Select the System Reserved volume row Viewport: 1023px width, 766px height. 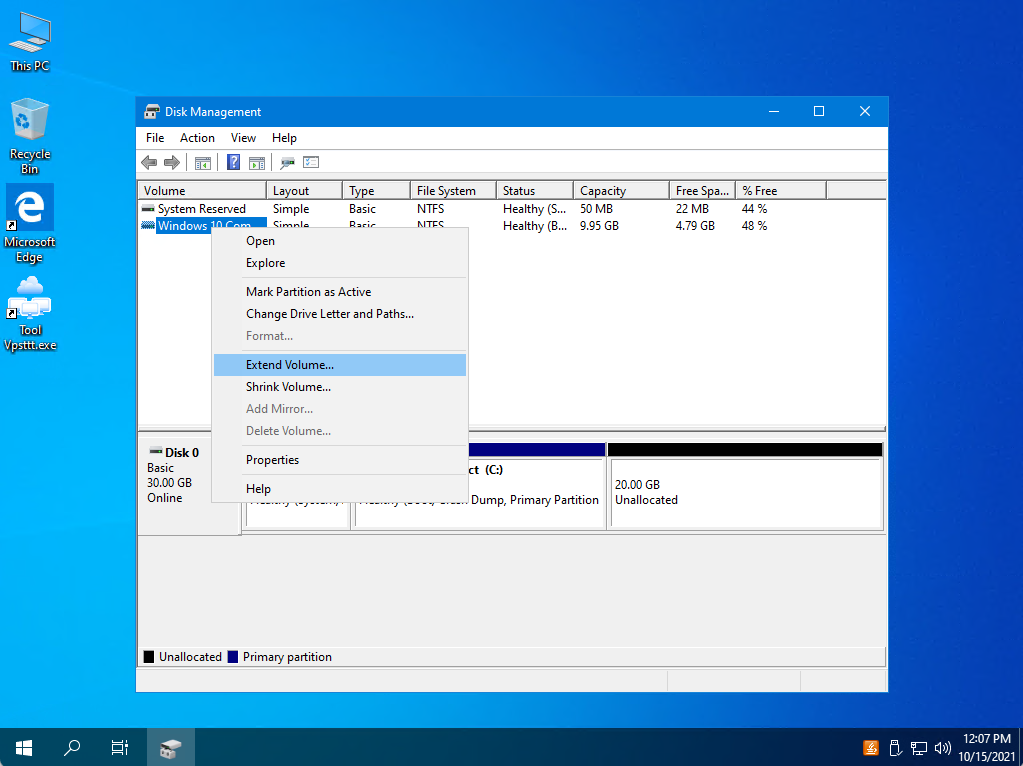point(512,209)
